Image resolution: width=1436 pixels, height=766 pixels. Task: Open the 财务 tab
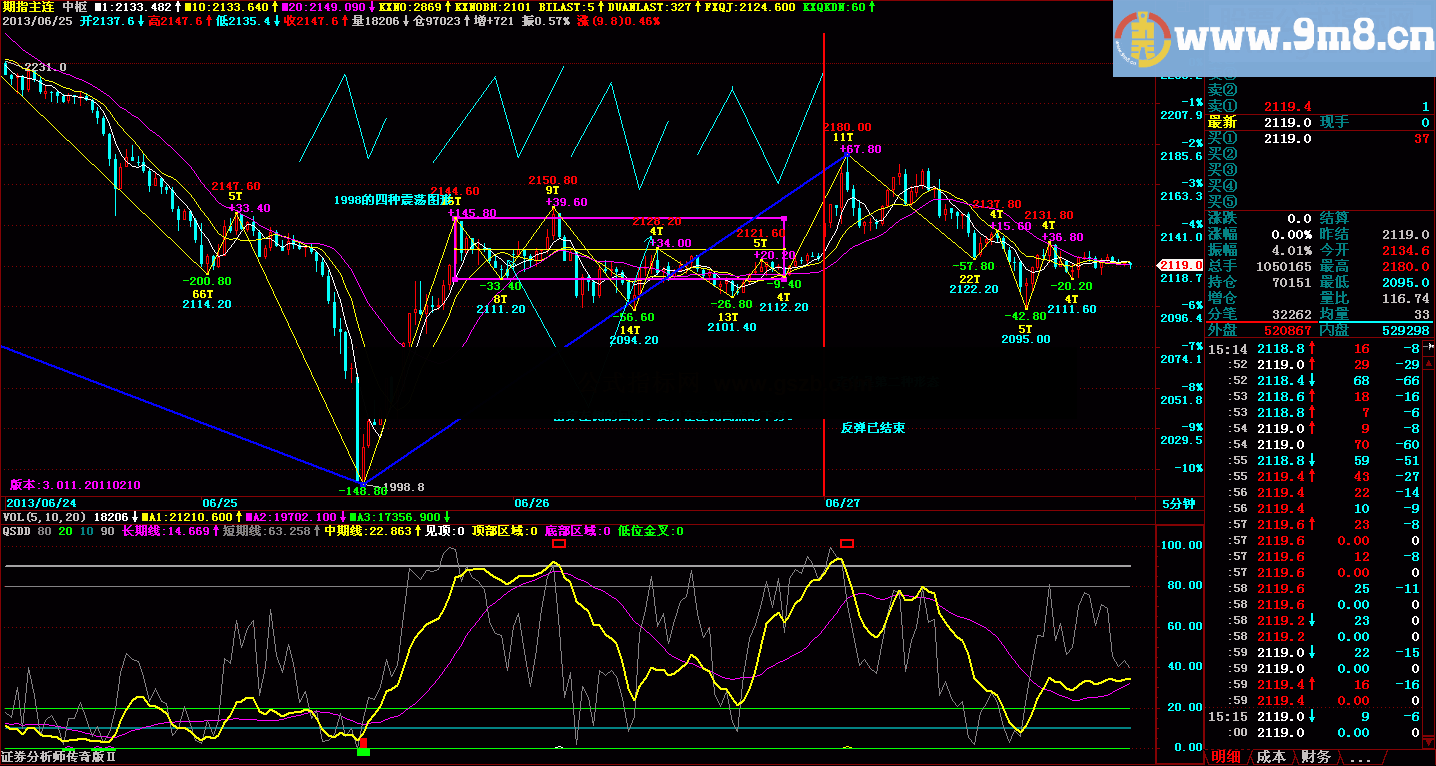1315,757
